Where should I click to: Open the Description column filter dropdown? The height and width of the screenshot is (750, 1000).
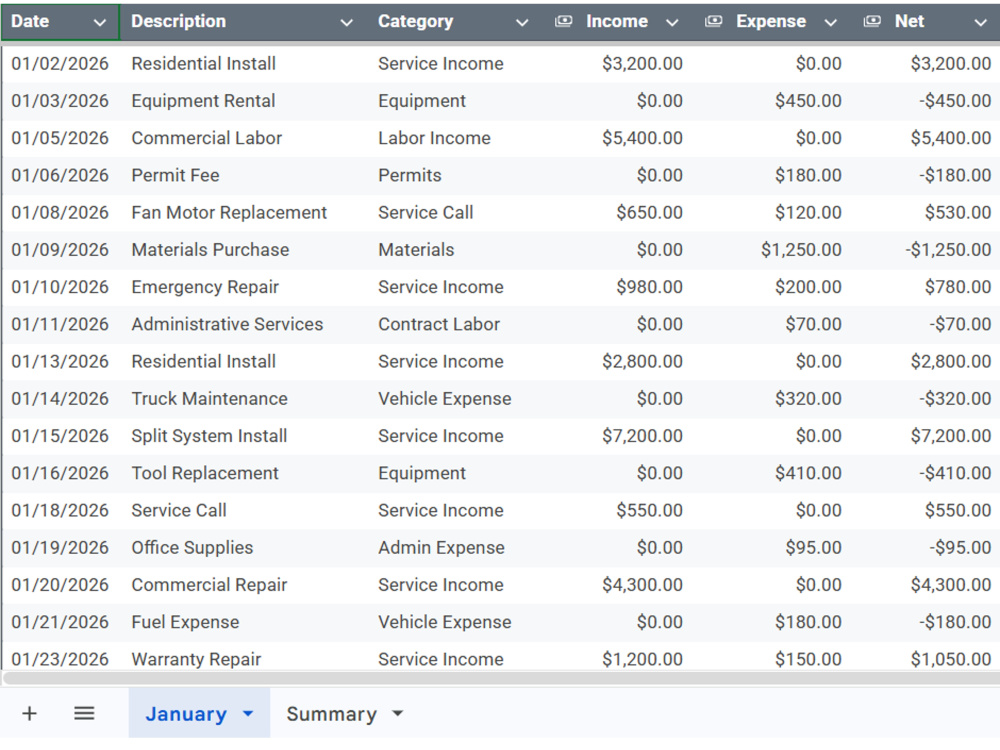point(346,22)
